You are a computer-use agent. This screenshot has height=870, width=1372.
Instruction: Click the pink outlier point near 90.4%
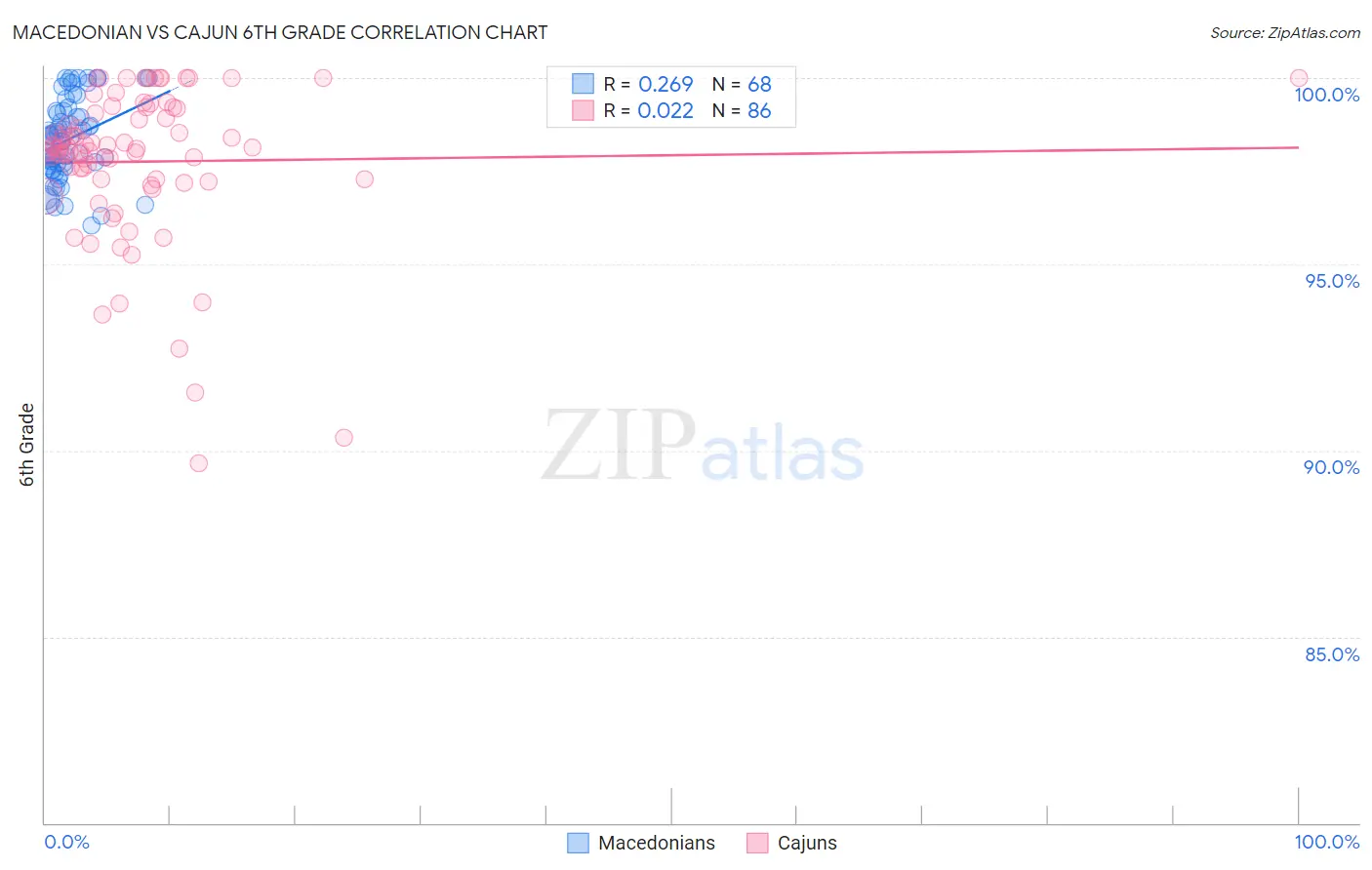coord(343,438)
